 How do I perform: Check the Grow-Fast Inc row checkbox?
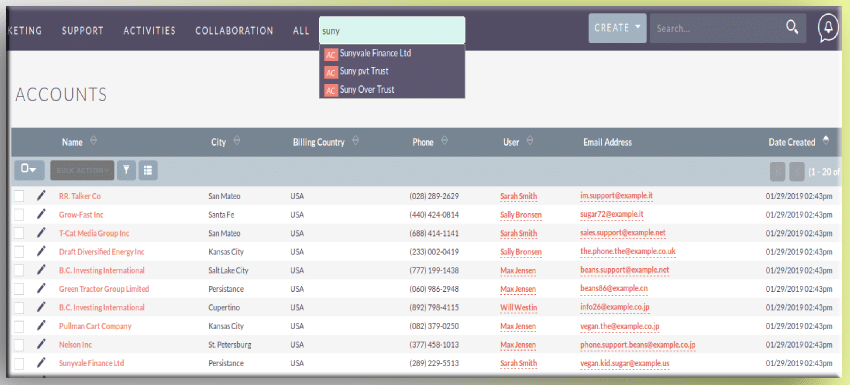point(19,215)
